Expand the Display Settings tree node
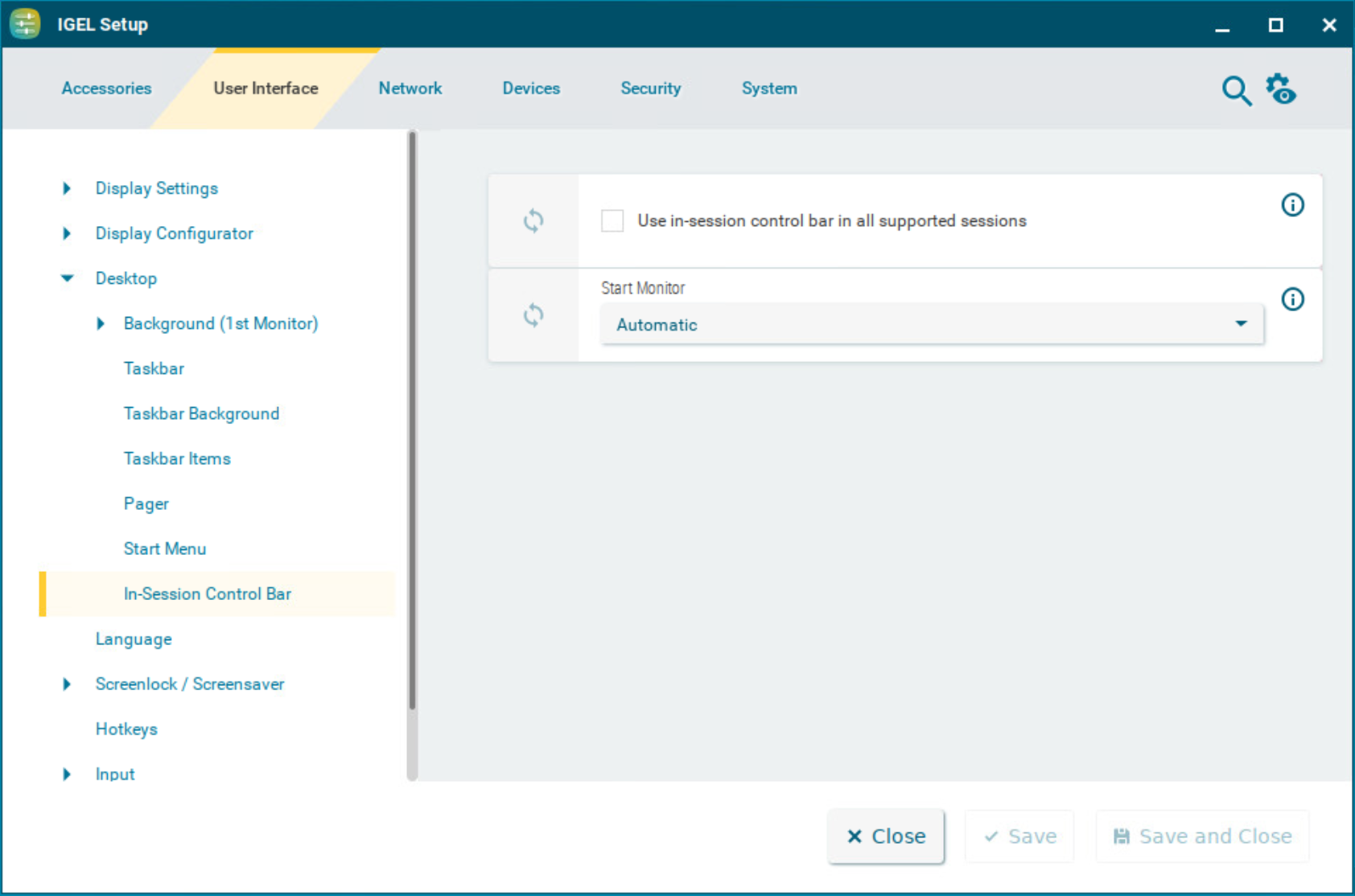 point(67,188)
